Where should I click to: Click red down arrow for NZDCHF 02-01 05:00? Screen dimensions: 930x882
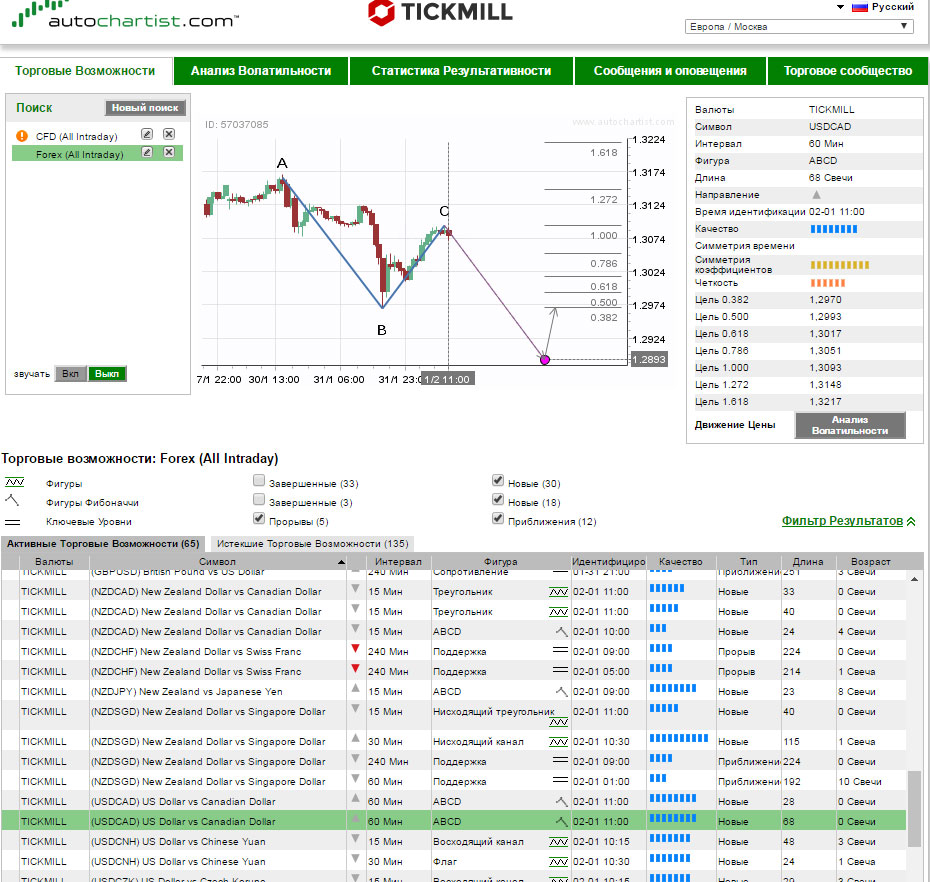(x=355, y=668)
